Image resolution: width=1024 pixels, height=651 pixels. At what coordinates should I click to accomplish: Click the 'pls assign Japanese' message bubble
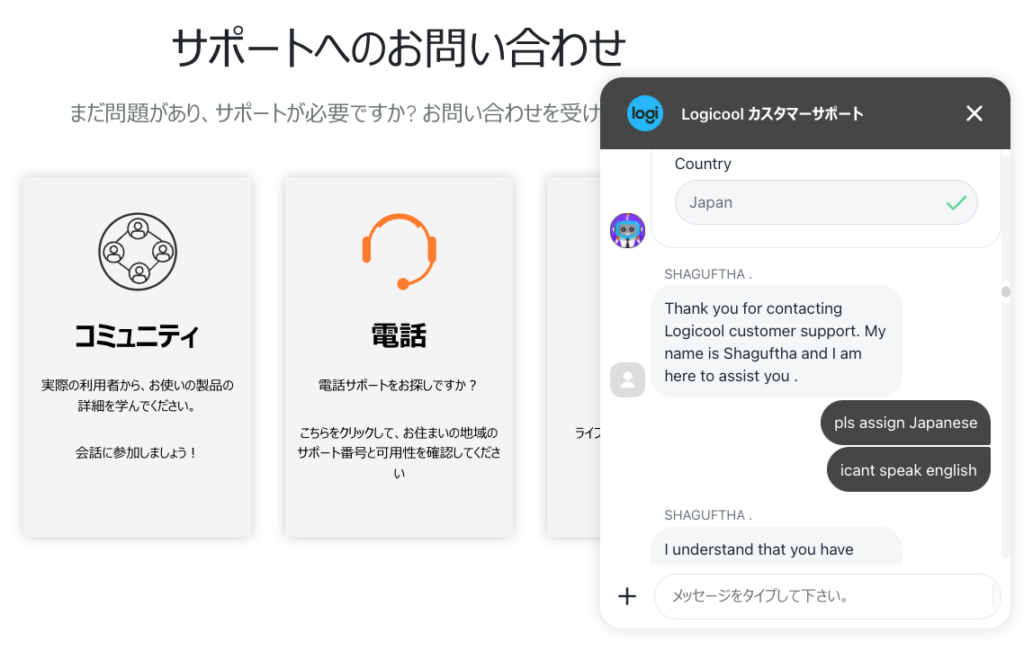(905, 422)
